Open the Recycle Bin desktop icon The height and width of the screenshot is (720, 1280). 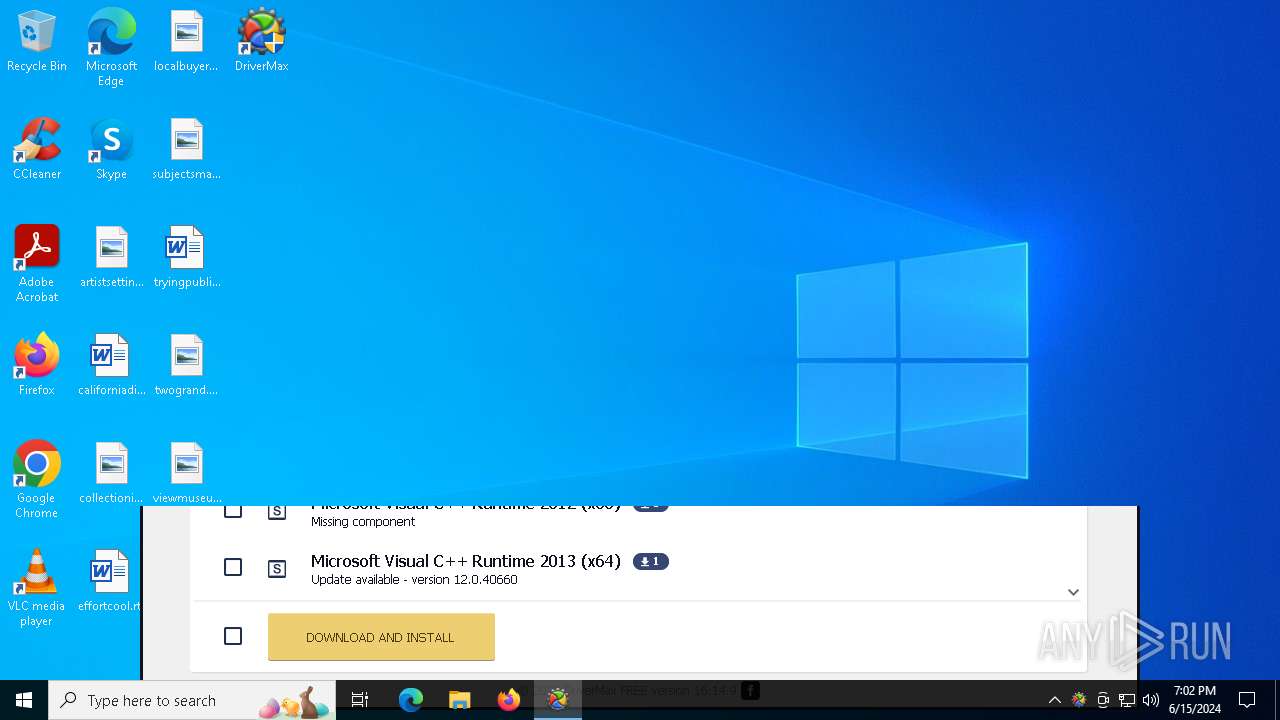[37, 42]
